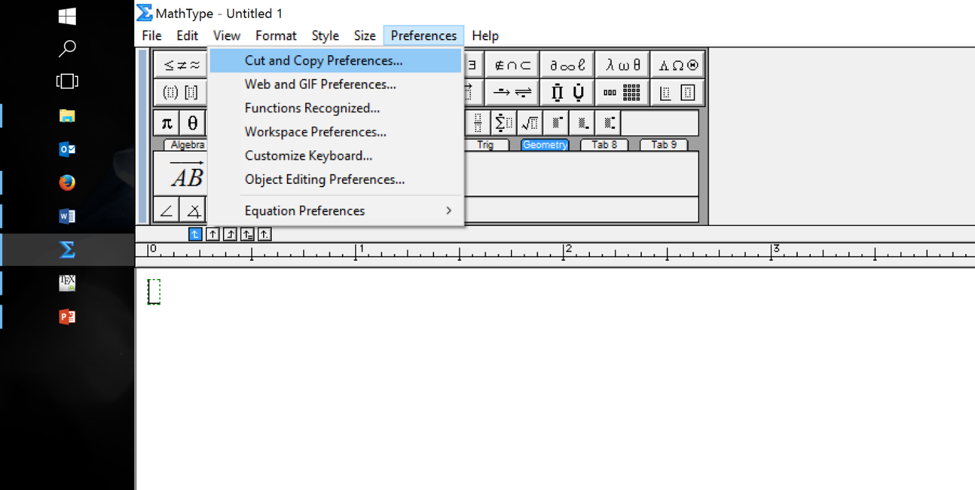Switch to Word from taskbar

point(67,216)
